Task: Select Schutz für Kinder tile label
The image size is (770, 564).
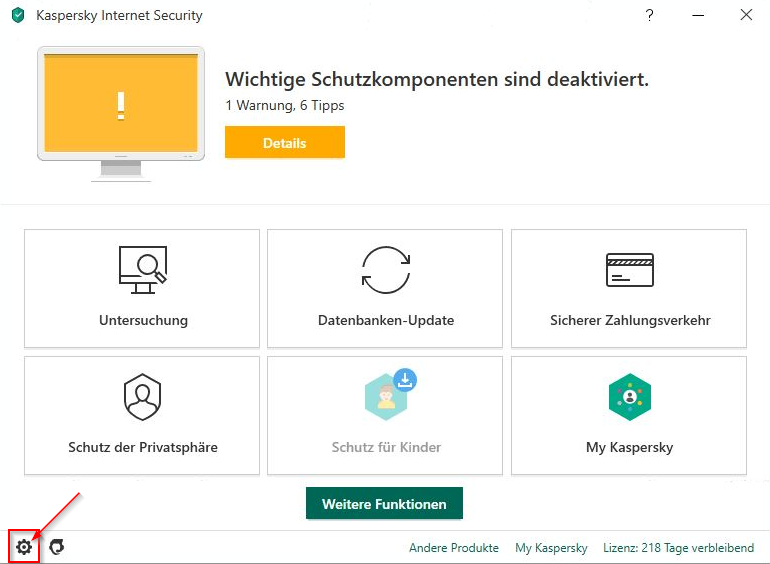Action: (x=386, y=448)
